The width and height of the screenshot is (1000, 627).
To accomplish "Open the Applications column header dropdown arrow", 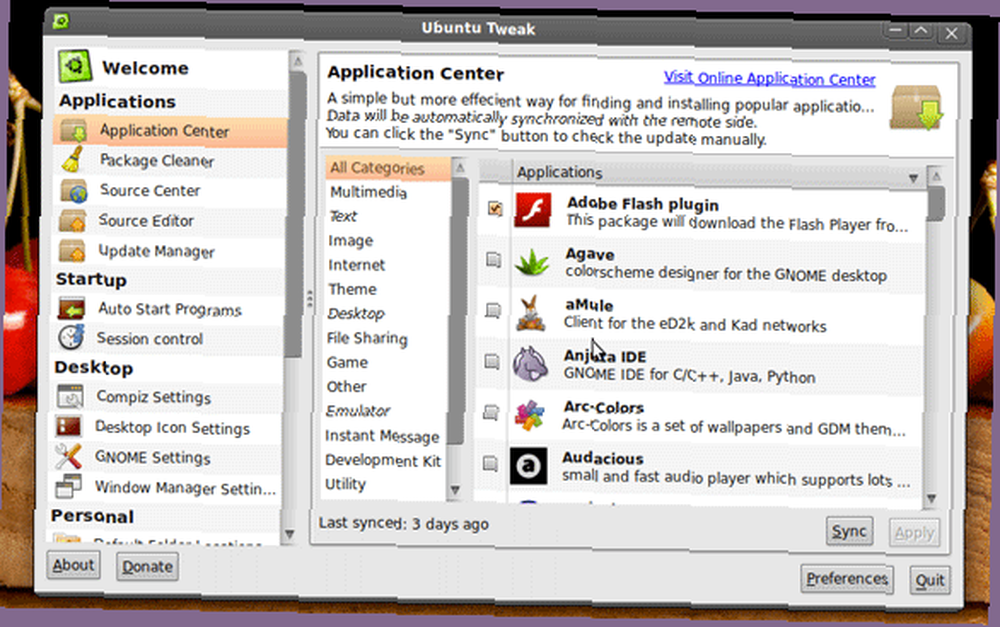I will point(913,179).
